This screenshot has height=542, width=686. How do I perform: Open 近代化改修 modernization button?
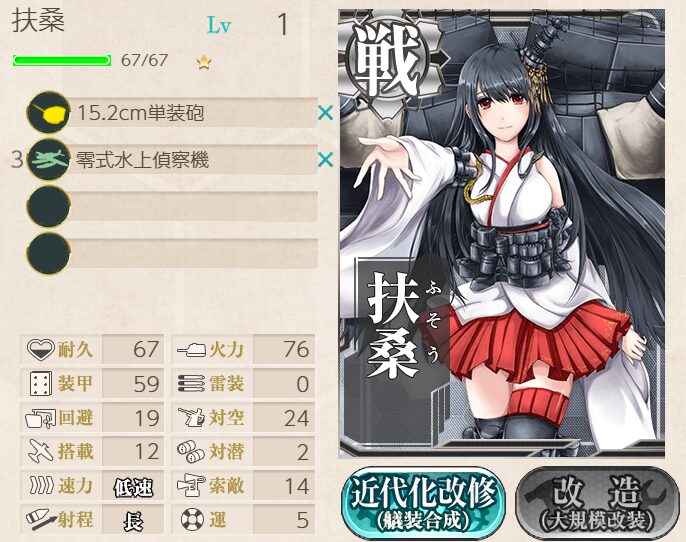coord(424,504)
